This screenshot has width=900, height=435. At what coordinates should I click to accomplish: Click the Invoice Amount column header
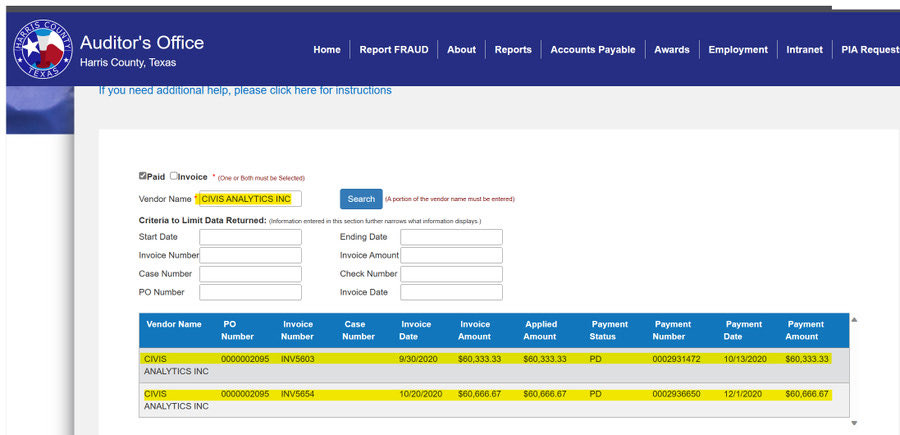click(474, 331)
